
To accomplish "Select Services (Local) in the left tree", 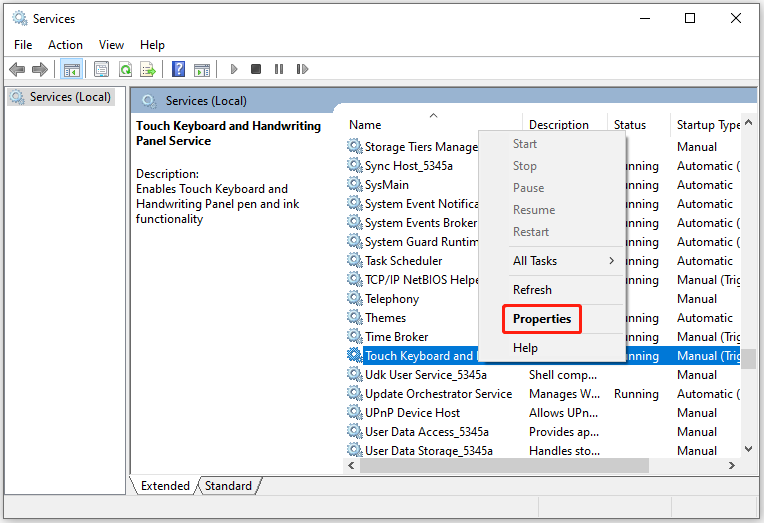I will pyautogui.click(x=62, y=97).
